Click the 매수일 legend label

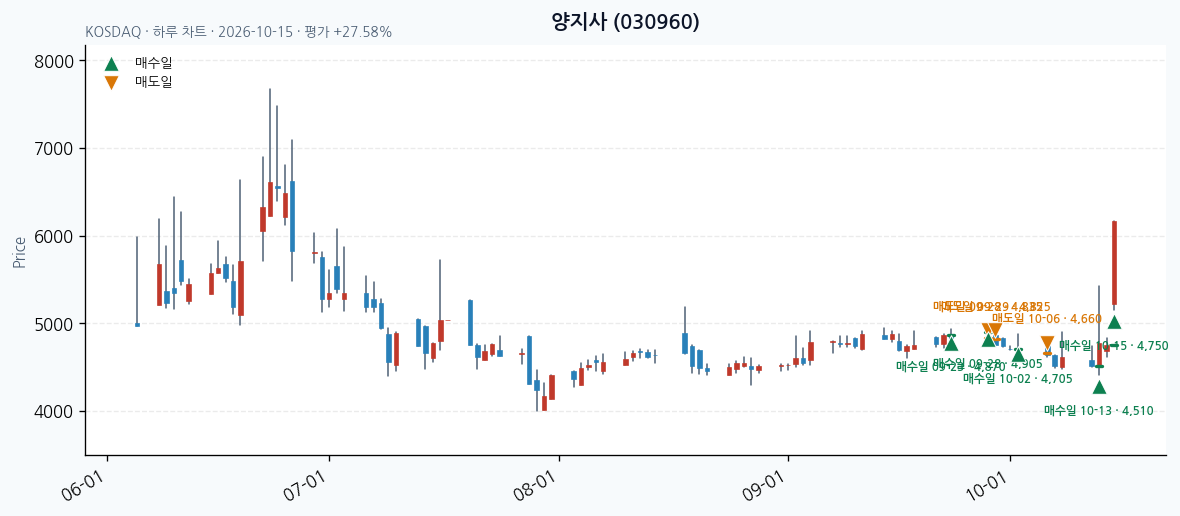154,64
